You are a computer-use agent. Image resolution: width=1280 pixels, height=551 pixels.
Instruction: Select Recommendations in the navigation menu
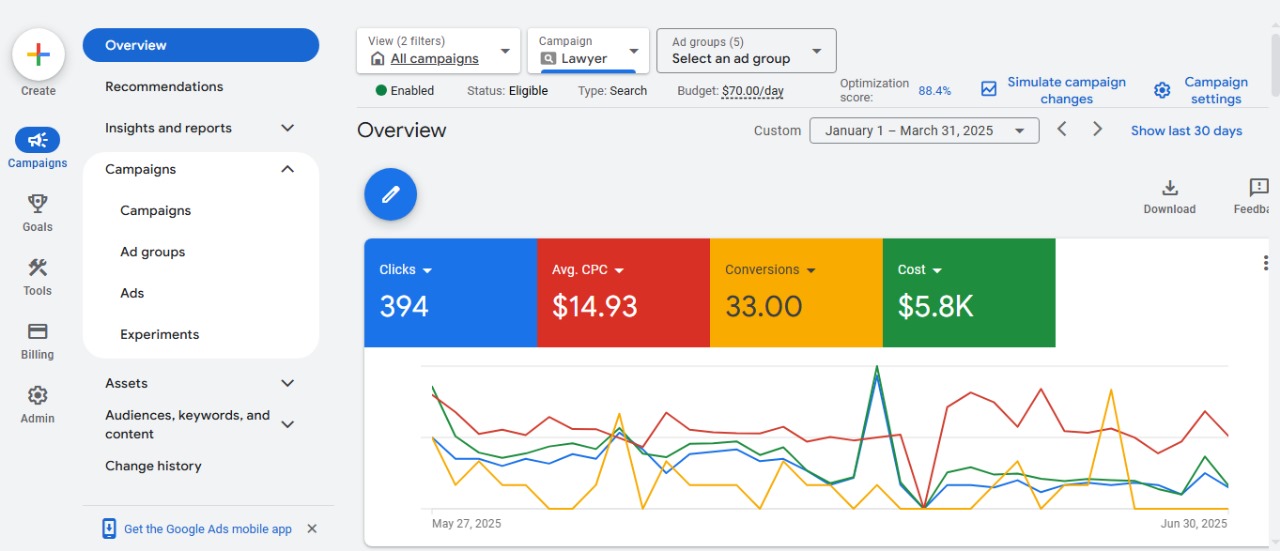coord(164,87)
